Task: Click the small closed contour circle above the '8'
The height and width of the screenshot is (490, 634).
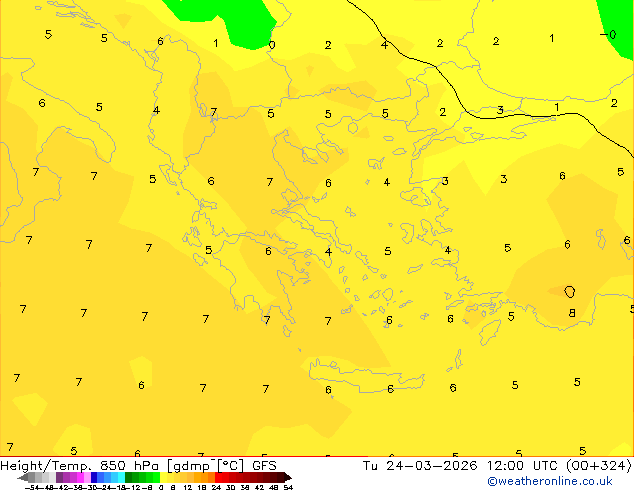Action: coord(569,291)
